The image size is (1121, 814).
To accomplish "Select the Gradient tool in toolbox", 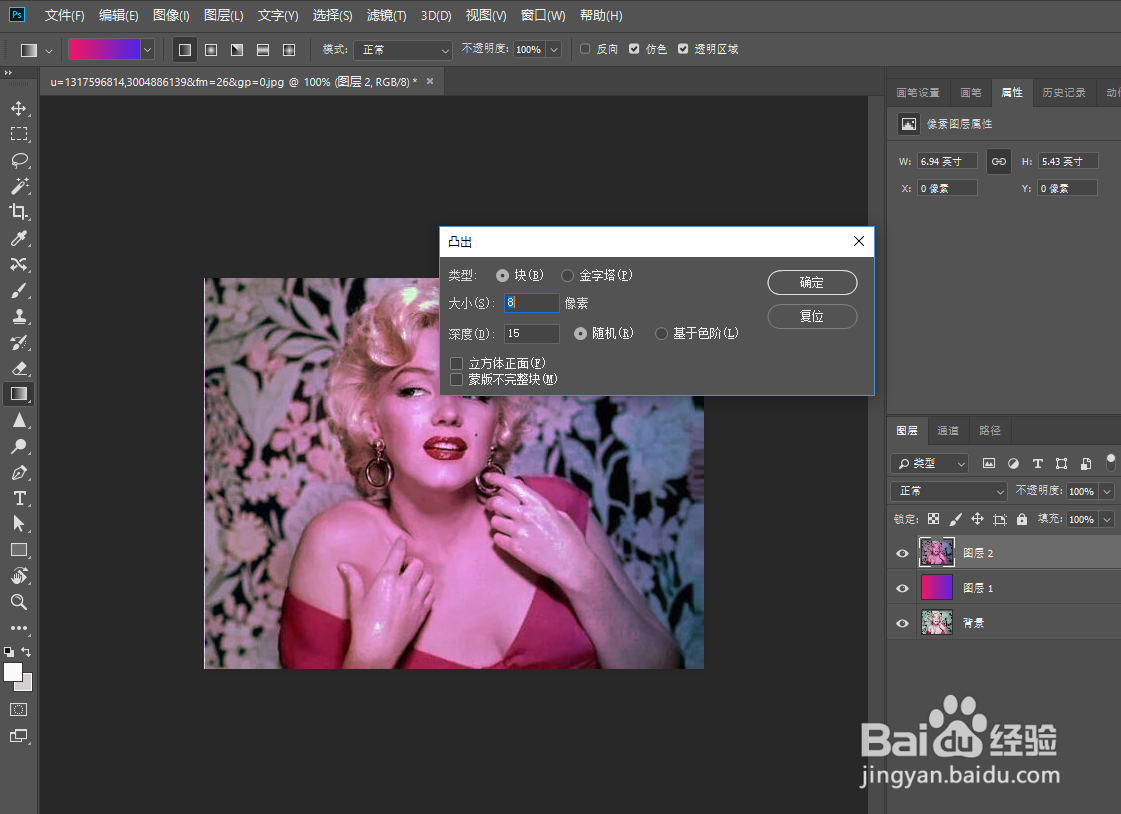I will tap(19, 394).
